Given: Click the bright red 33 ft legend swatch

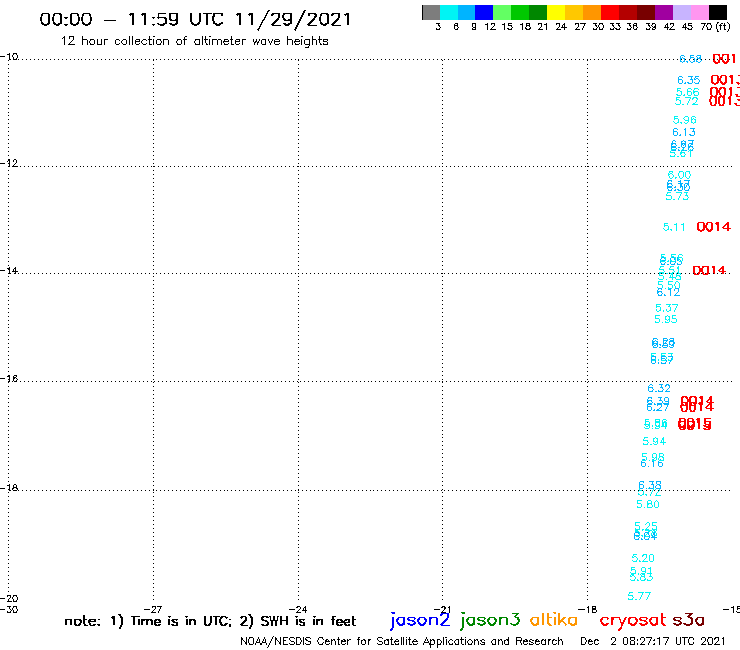Looking at the screenshot, I should [x=610, y=12].
